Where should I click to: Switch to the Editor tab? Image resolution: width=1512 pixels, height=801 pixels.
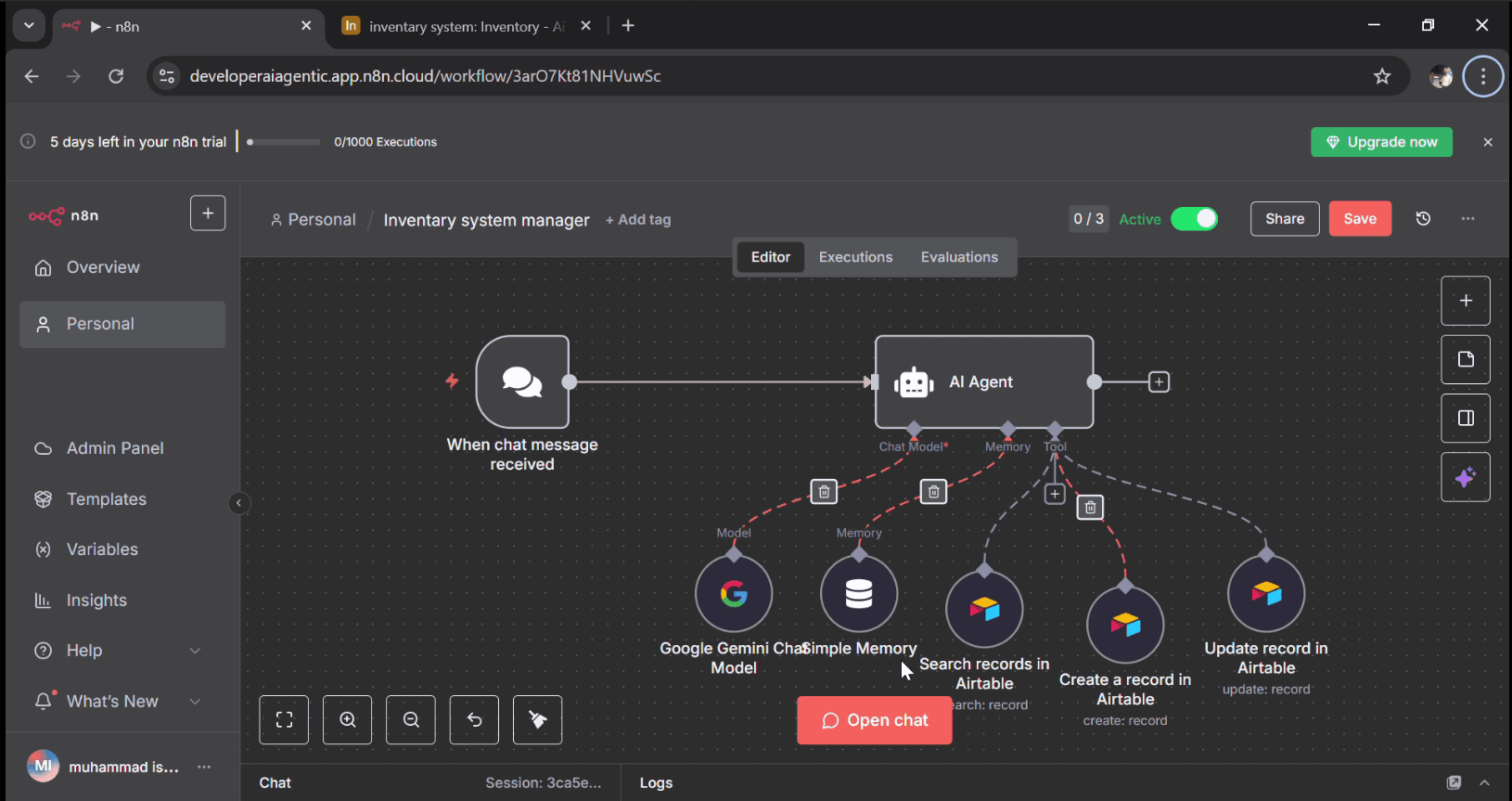click(x=771, y=257)
